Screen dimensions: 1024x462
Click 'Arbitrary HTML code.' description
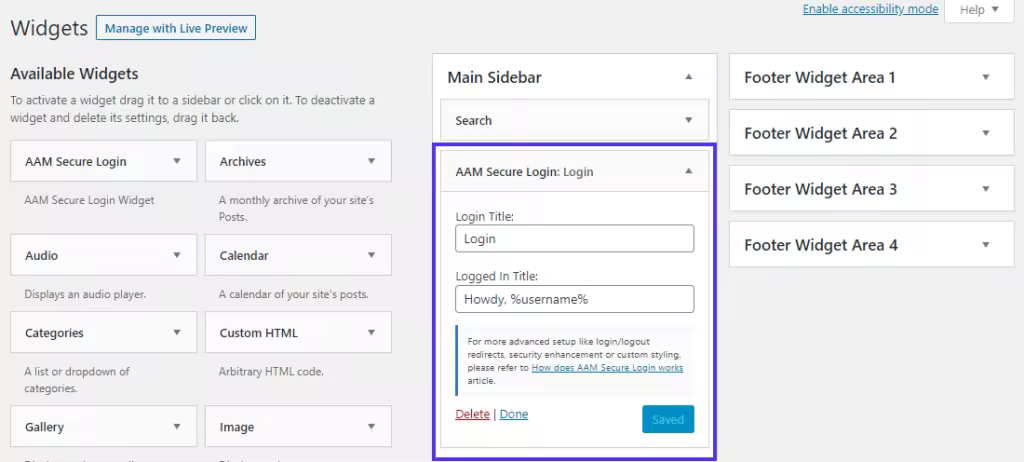coord(272,372)
